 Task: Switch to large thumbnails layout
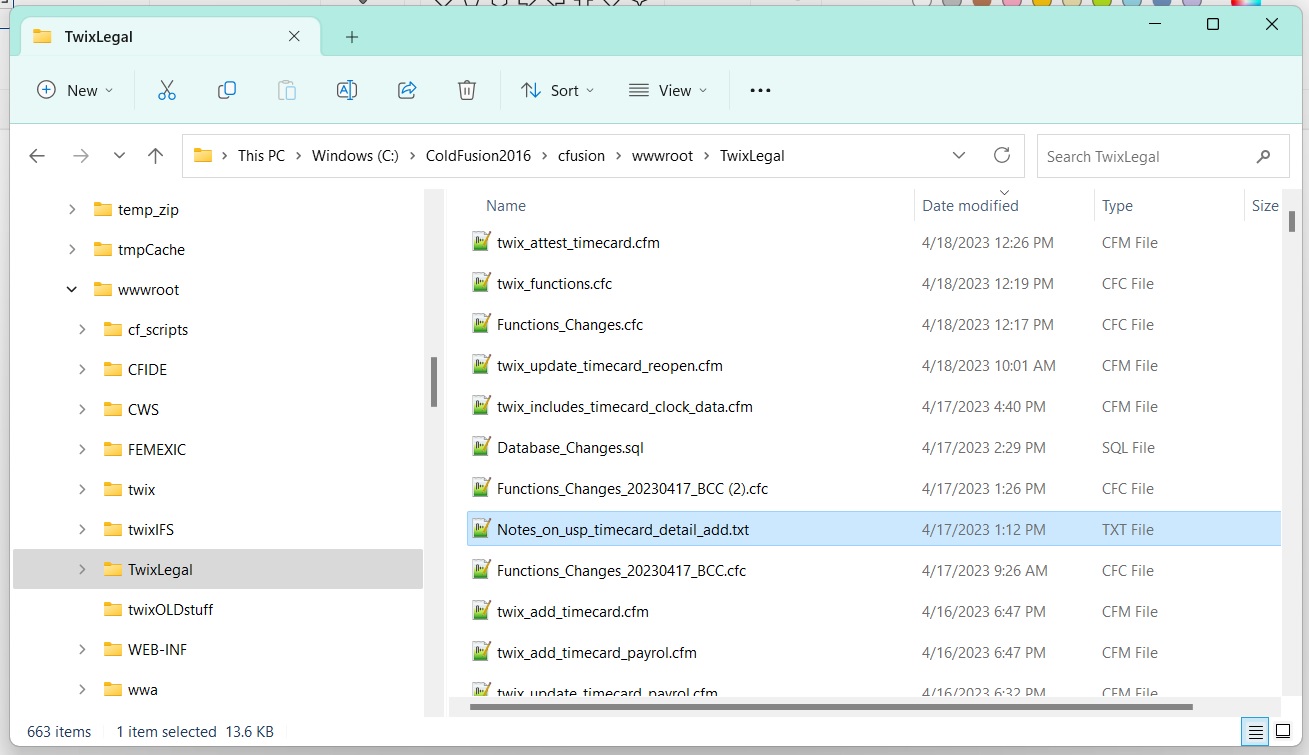(1283, 731)
